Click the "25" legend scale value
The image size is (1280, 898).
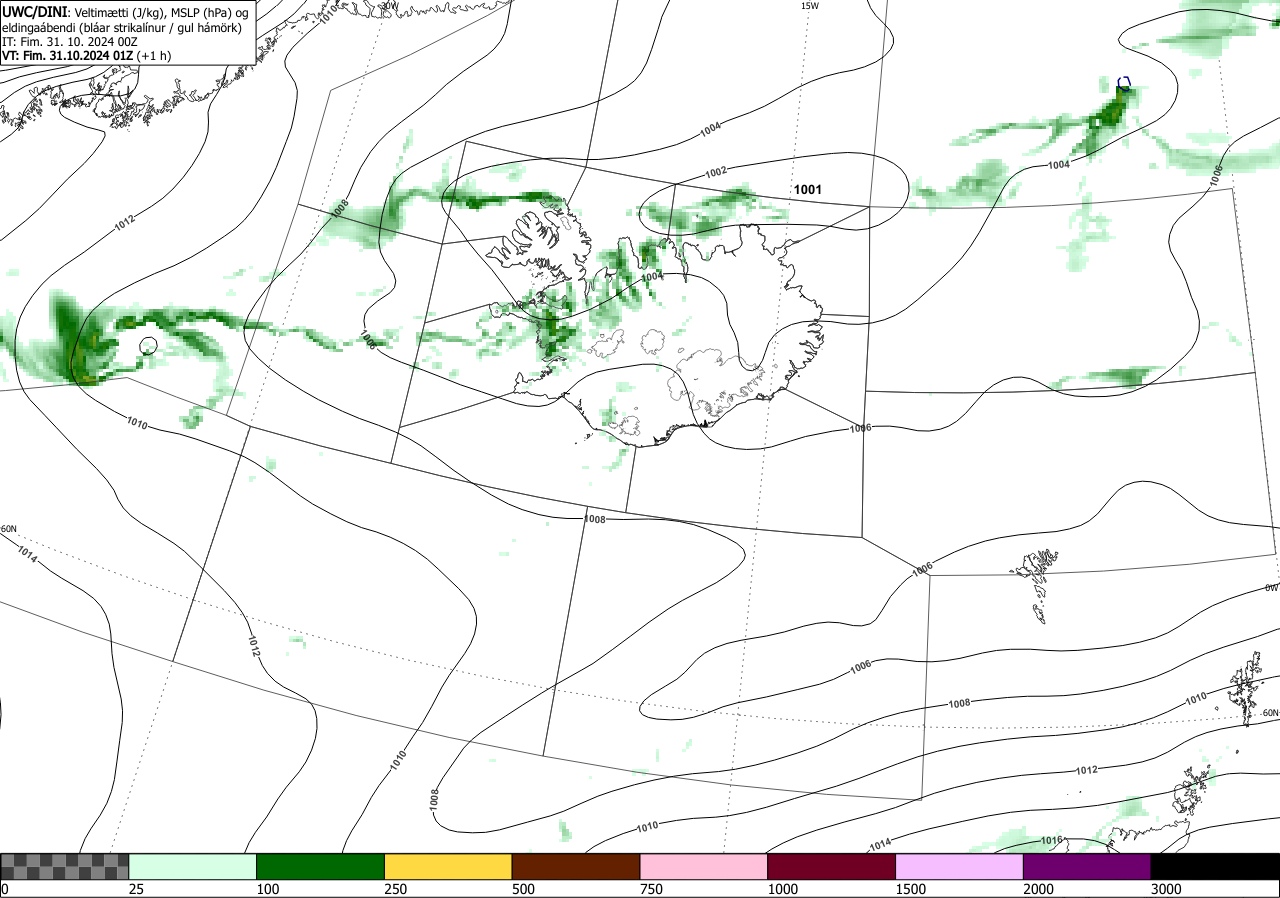[x=137, y=889]
